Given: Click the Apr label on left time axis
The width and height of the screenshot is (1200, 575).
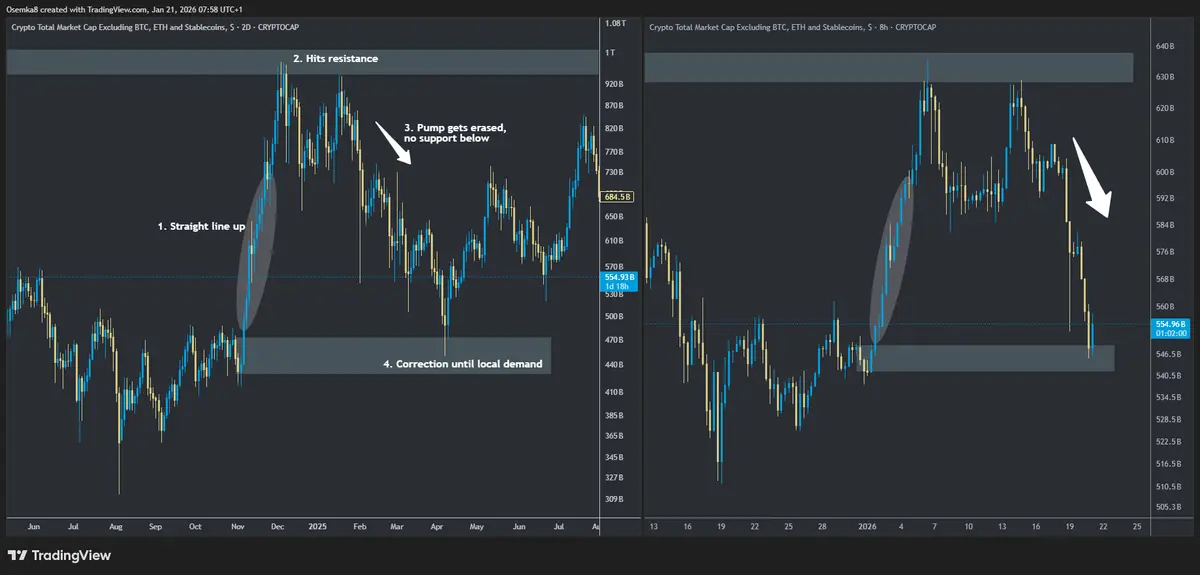Looking at the screenshot, I should click(437, 526).
